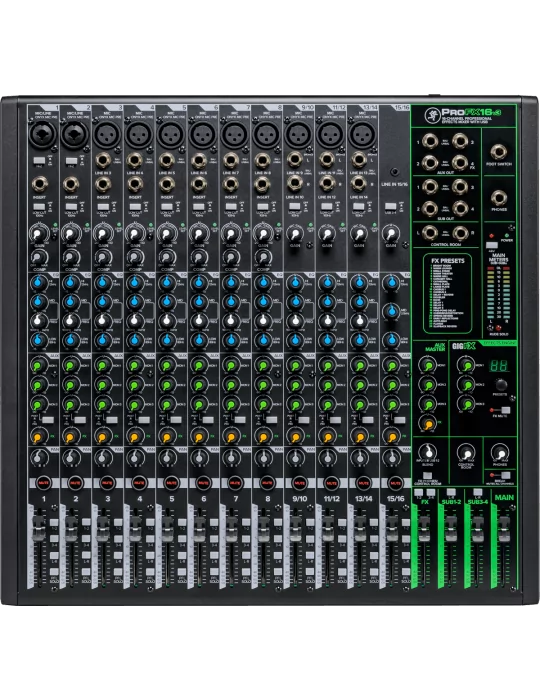Toggle USB 3-4 switch on channel 15/16
This screenshot has width=540, height=700.
tap(390, 207)
